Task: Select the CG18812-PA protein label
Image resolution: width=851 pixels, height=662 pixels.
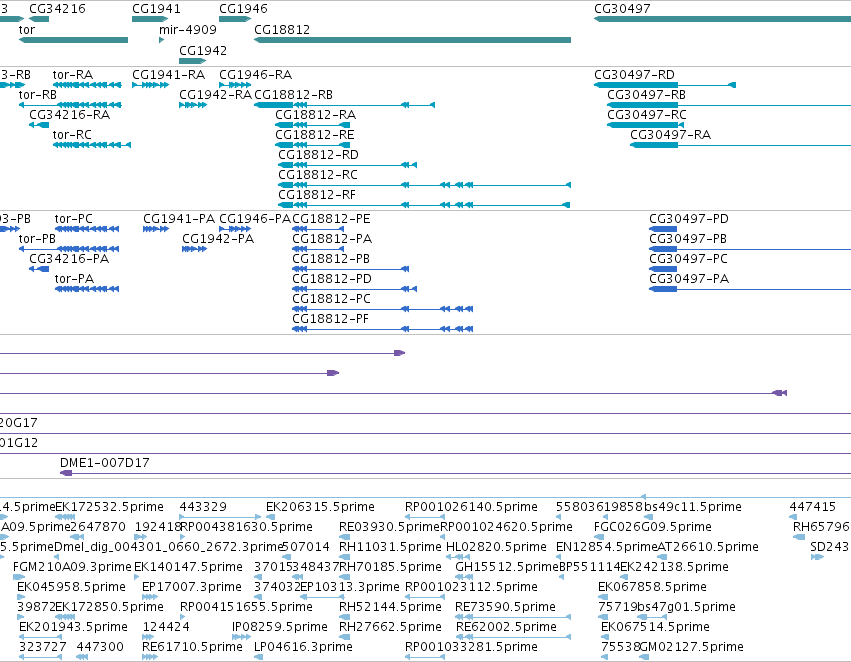Action: (332, 239)
